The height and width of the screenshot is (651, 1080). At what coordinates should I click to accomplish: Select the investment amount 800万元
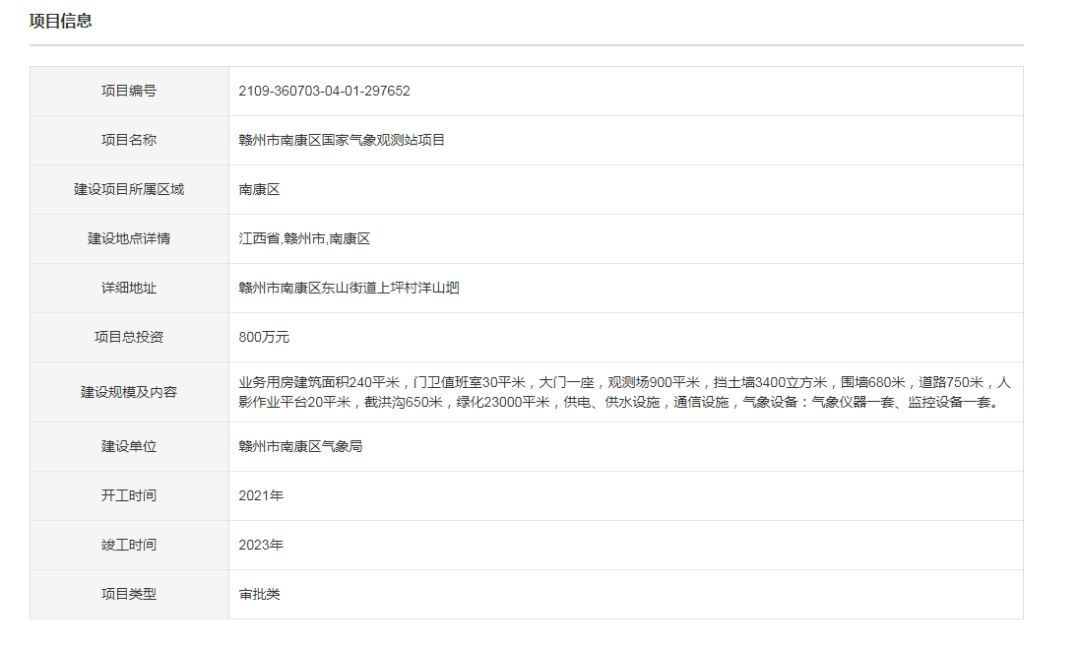262,337
